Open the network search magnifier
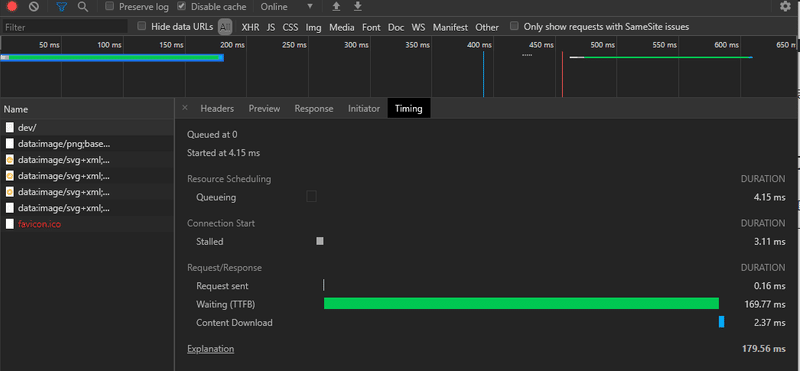Image resolution: width=800 pixels, height=371 pixels. 83,7
